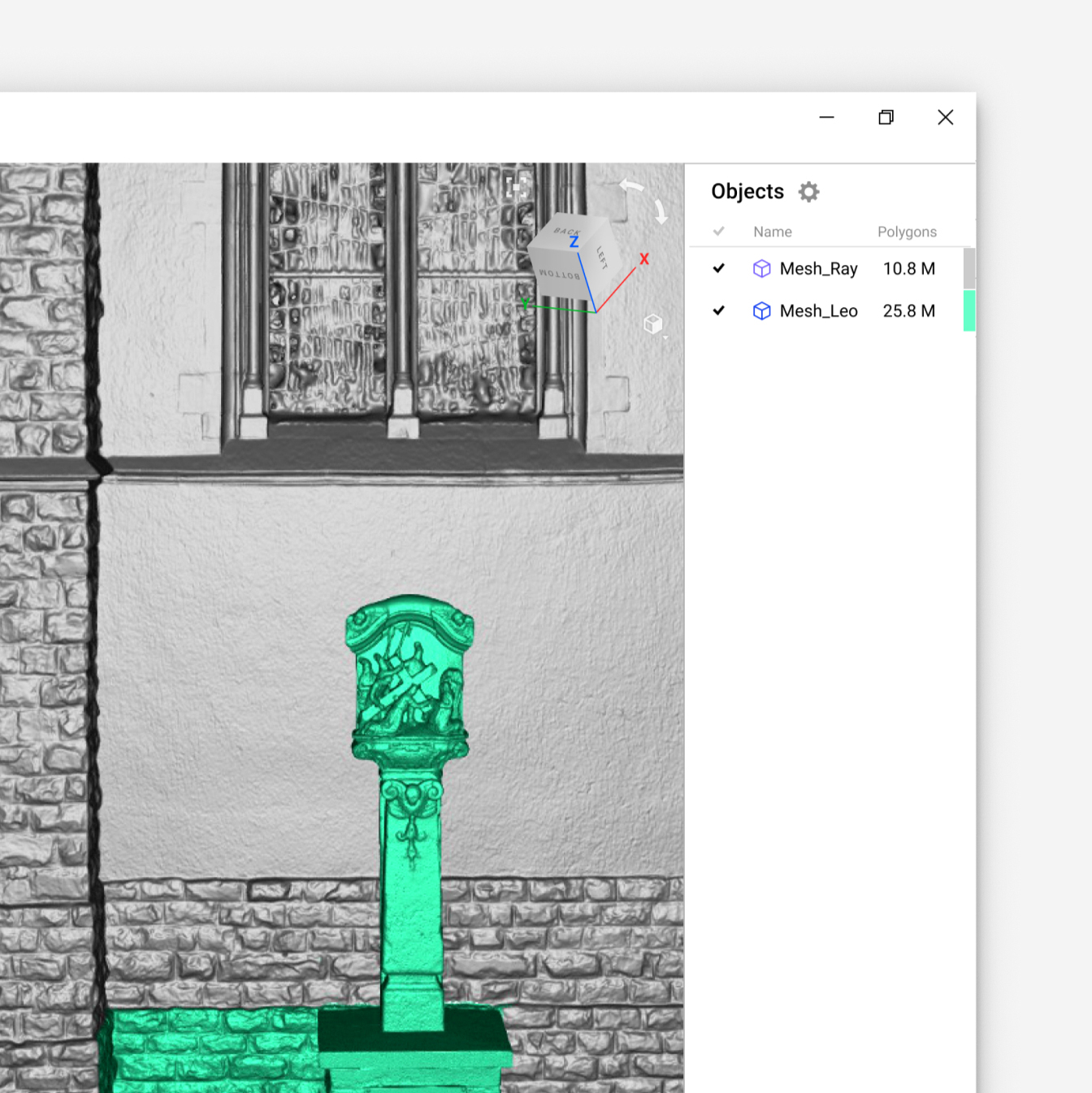Sort objects by Polygons column
The width and height of the screenshot is (1092, 1093).
point(907,232)
